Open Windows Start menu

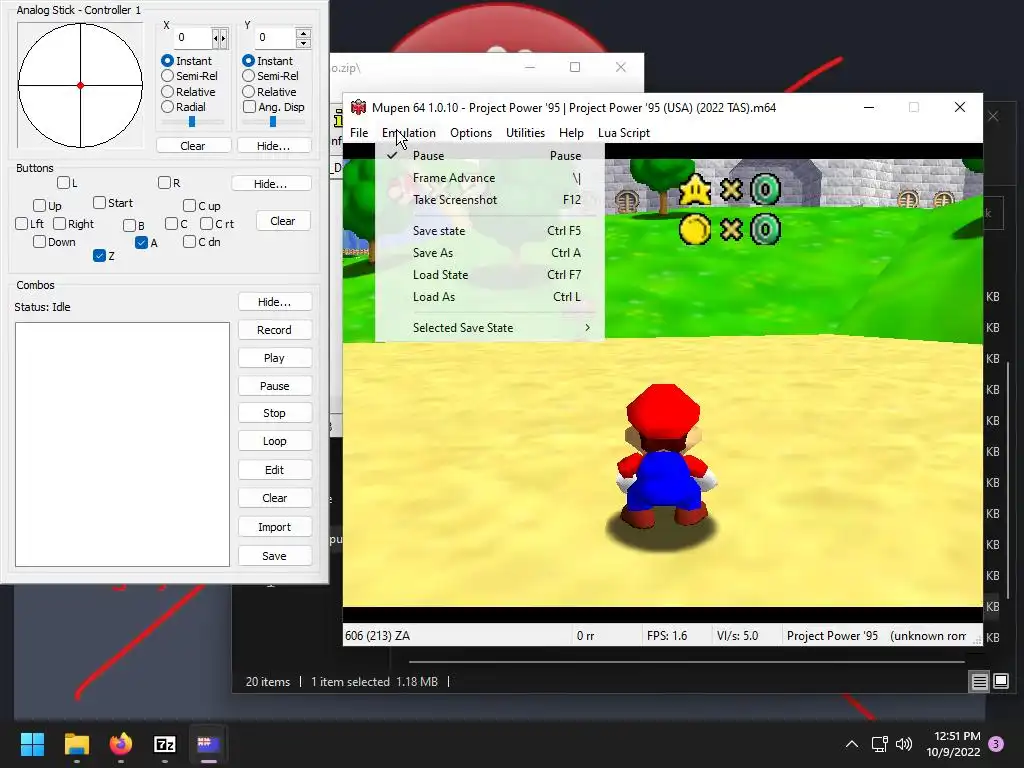coord(32,744)
